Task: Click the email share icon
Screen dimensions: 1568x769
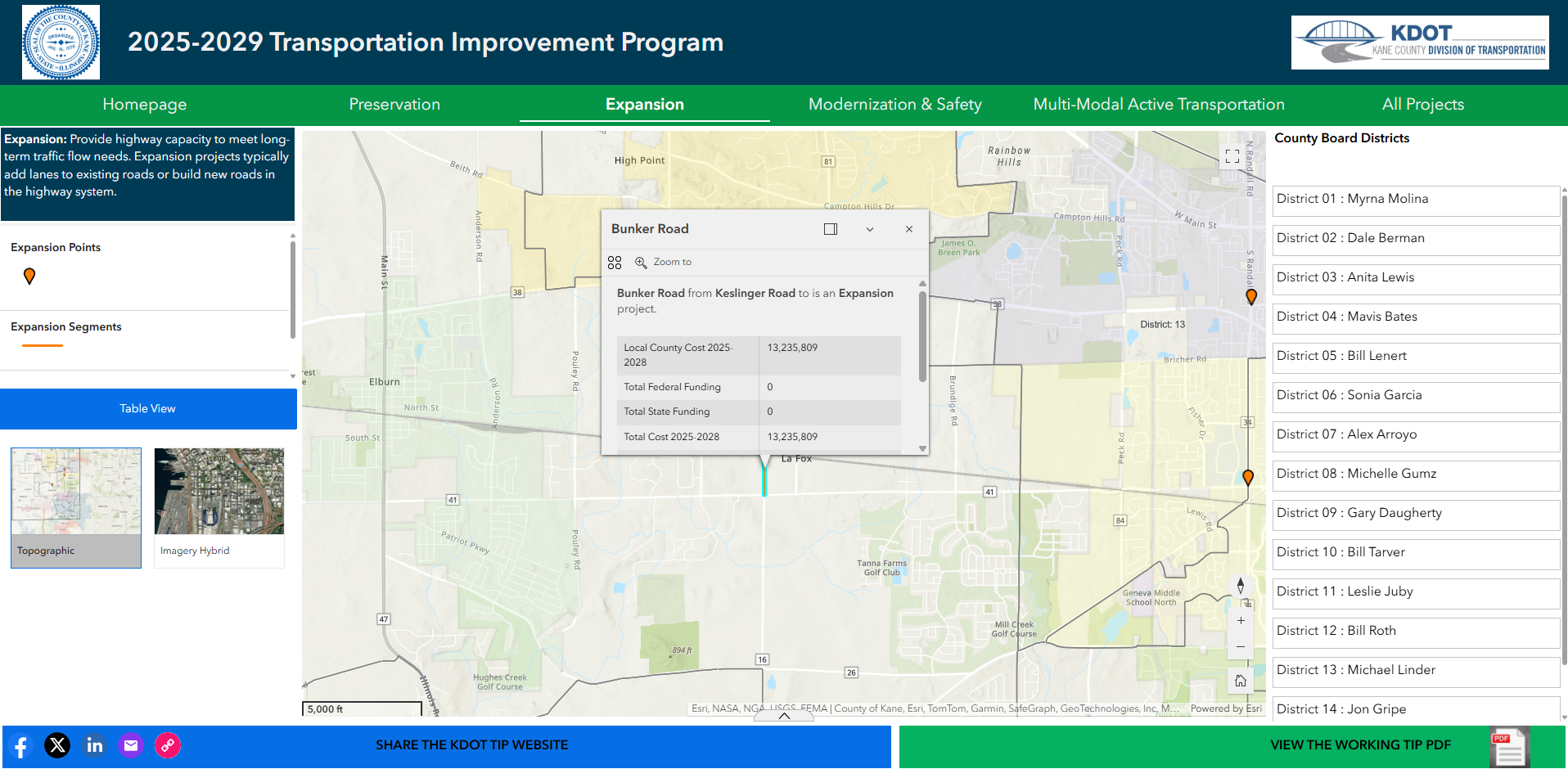Action: (x=131, y=745)
